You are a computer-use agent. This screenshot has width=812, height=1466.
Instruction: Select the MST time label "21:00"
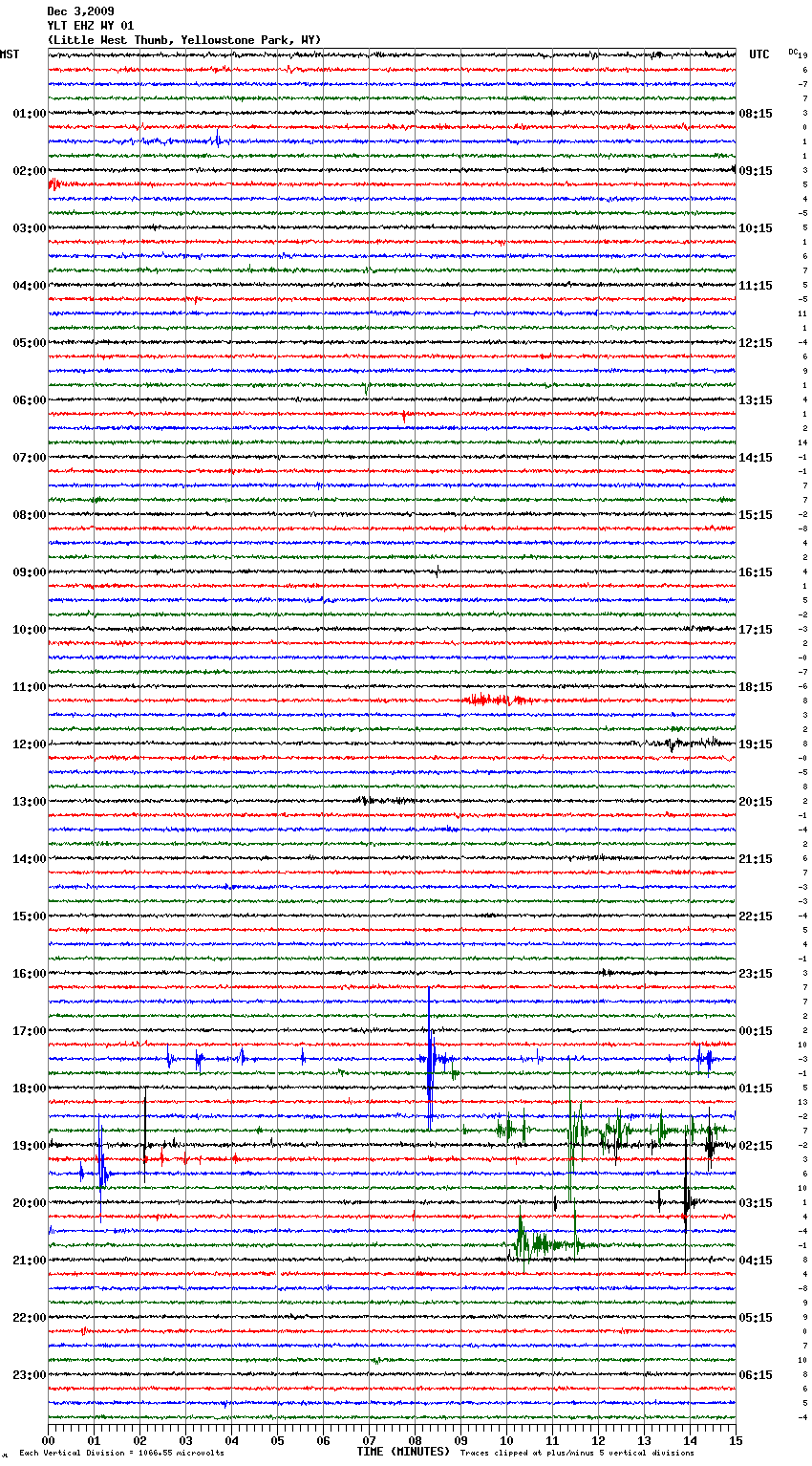30,1261
